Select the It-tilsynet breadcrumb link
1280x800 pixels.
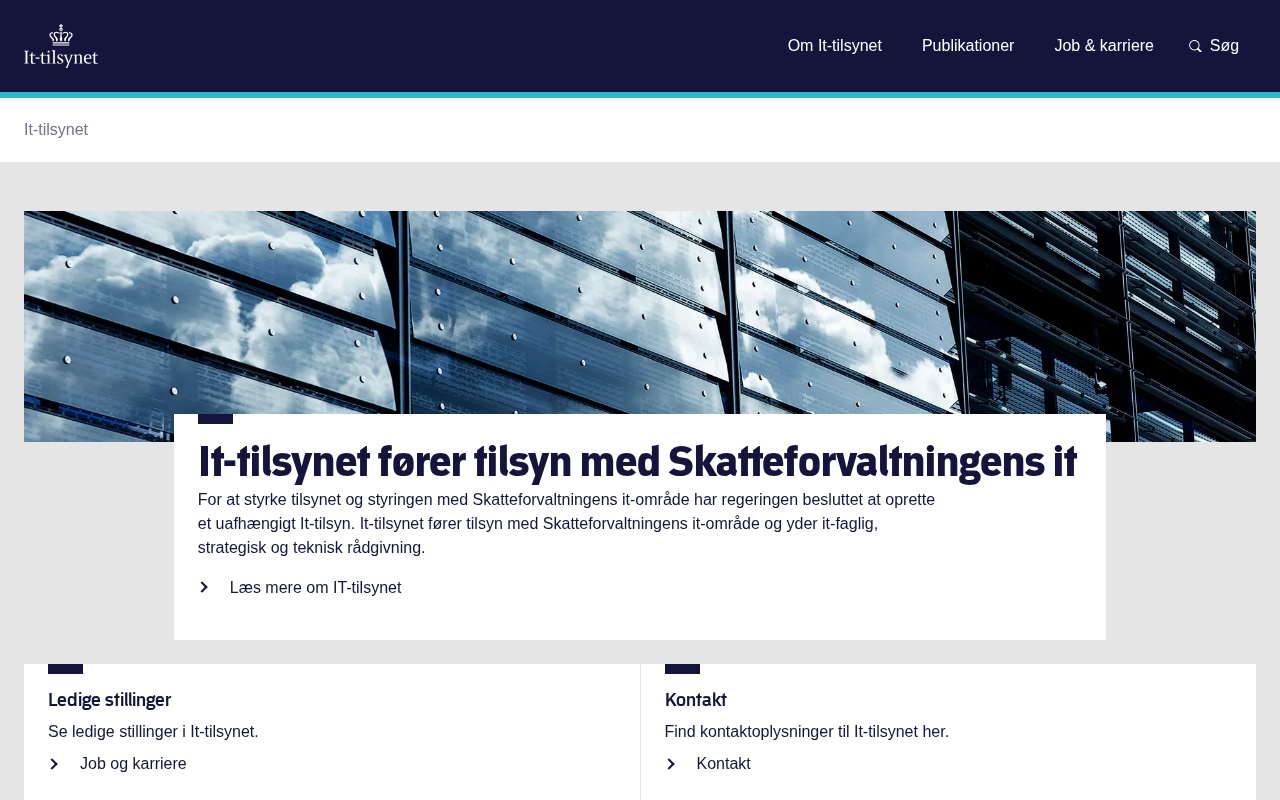point(56,130)
